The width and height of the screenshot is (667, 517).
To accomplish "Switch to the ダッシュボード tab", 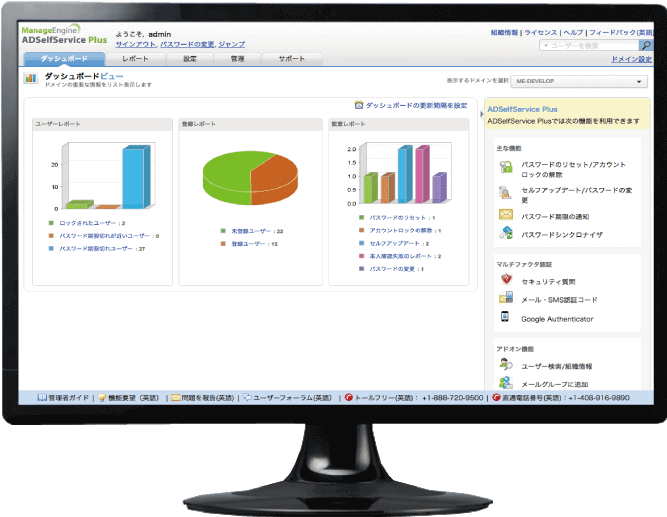I will point(64,59).
